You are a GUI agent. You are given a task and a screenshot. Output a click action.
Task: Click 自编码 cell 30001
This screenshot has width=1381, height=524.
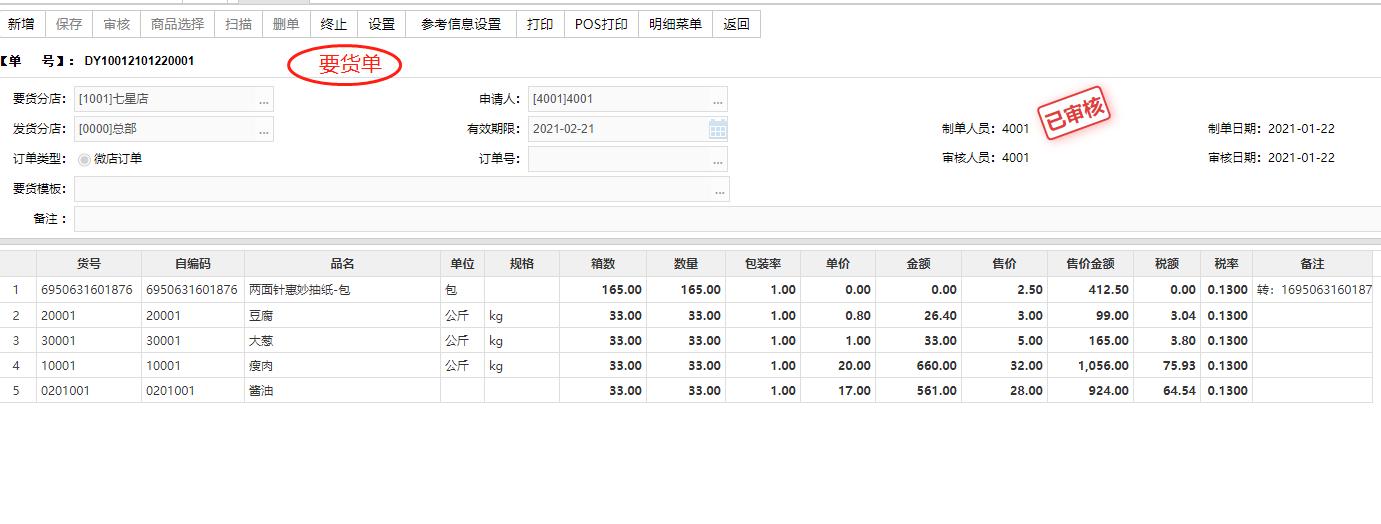(x=193, y=340)
